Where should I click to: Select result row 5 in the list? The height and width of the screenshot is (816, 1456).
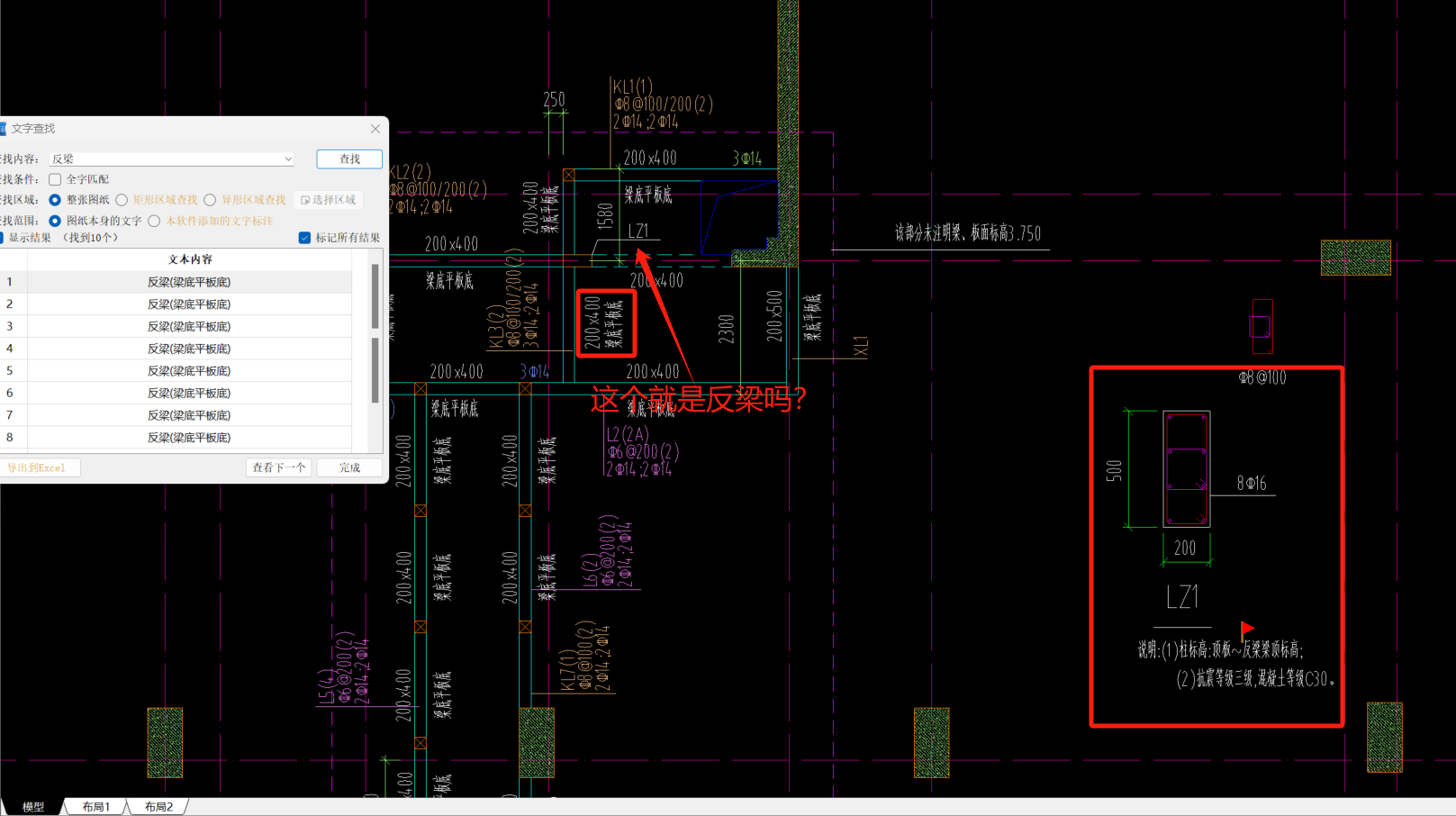[x=189, y=371]
